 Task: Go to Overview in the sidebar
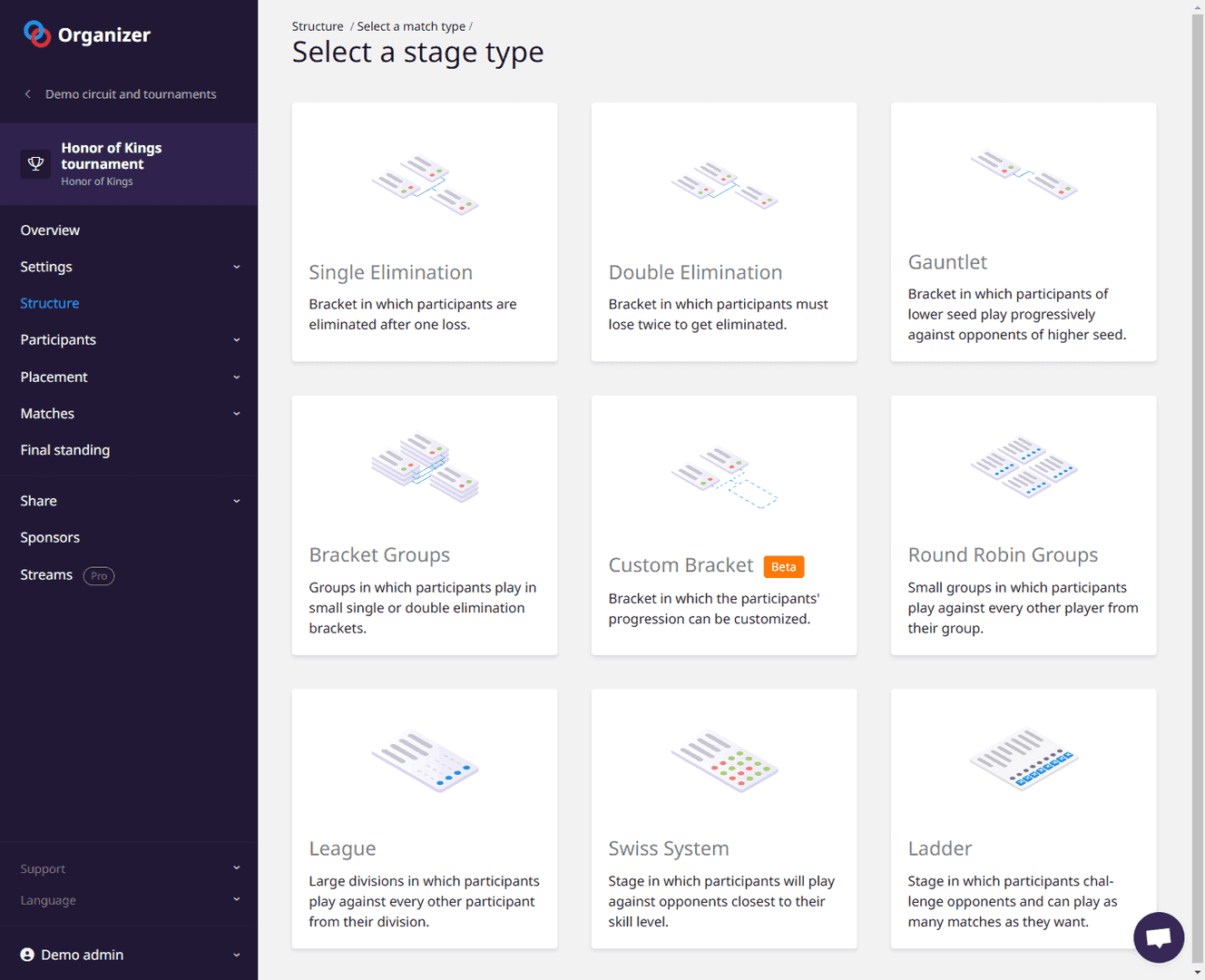pyautogui.click(x=51, y=230)
